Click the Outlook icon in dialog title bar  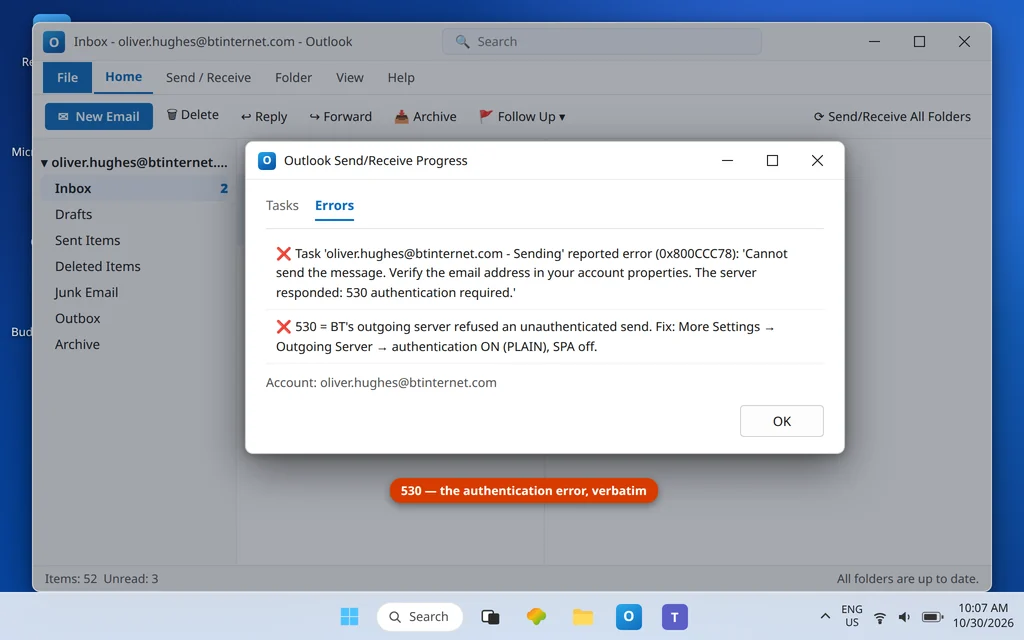[266, 161]
